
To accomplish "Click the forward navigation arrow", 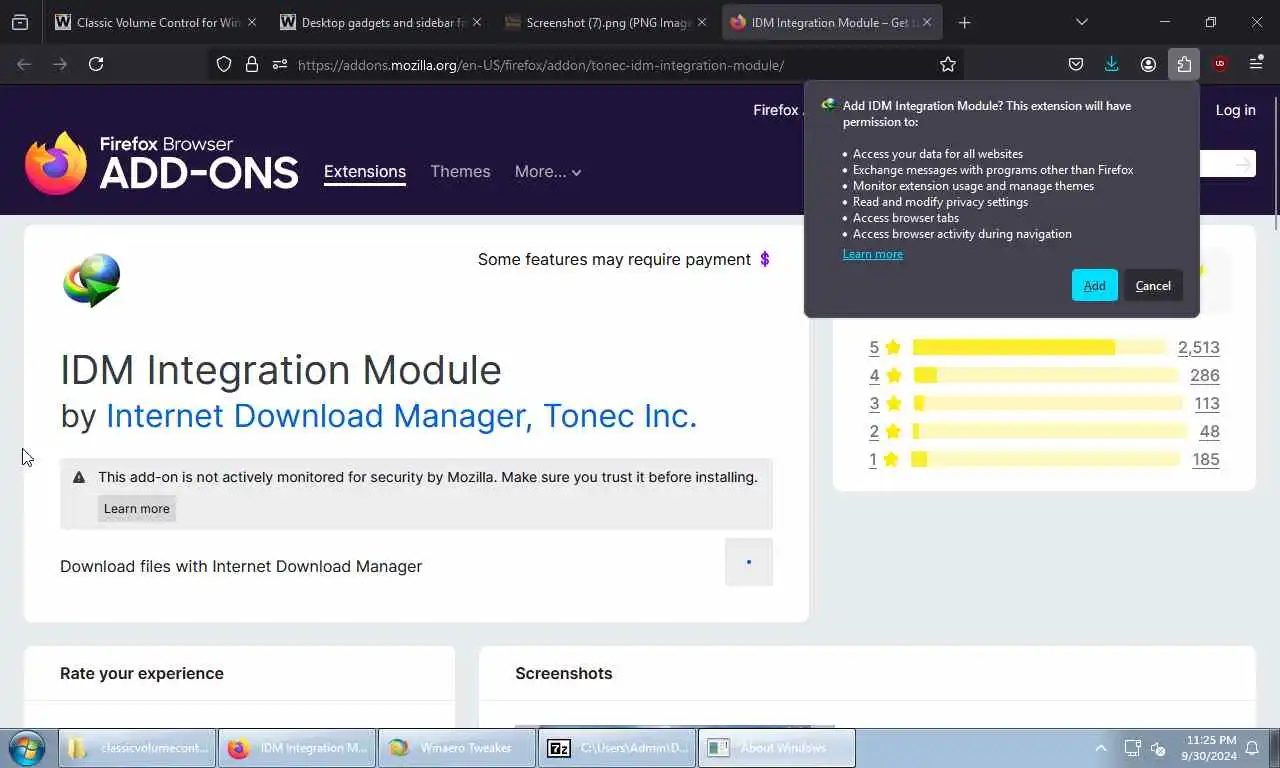I will (60, 64).
